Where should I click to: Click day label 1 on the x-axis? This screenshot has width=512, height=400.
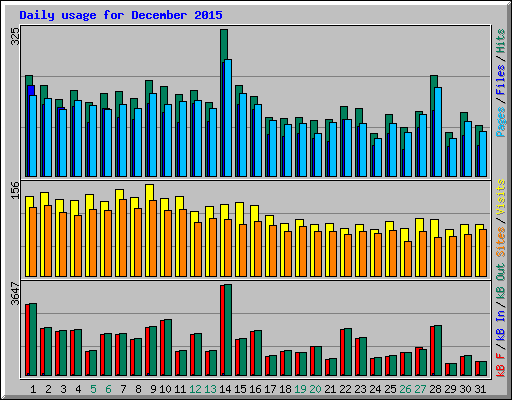coord(33,389)
